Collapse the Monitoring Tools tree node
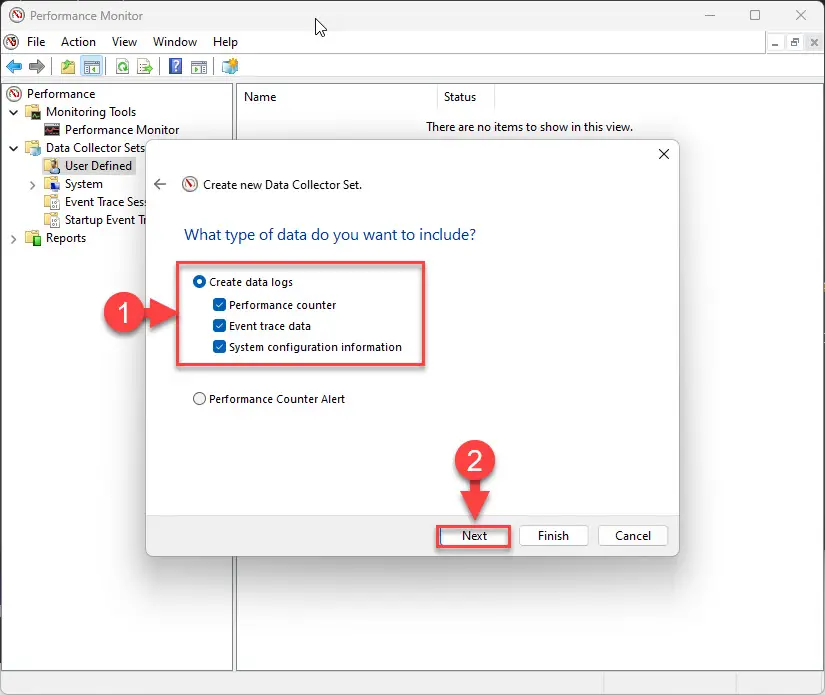The width and height of the screenshot is (825, 695). pos(14,112)
